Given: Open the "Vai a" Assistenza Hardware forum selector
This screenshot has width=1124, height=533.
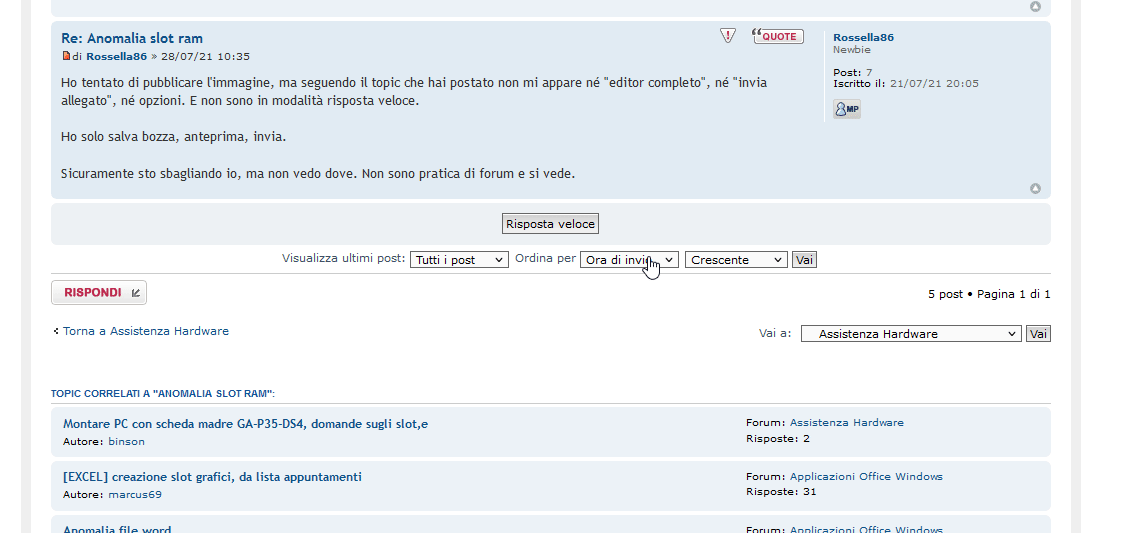Looking at the screenshot, I should coord(911,334).
